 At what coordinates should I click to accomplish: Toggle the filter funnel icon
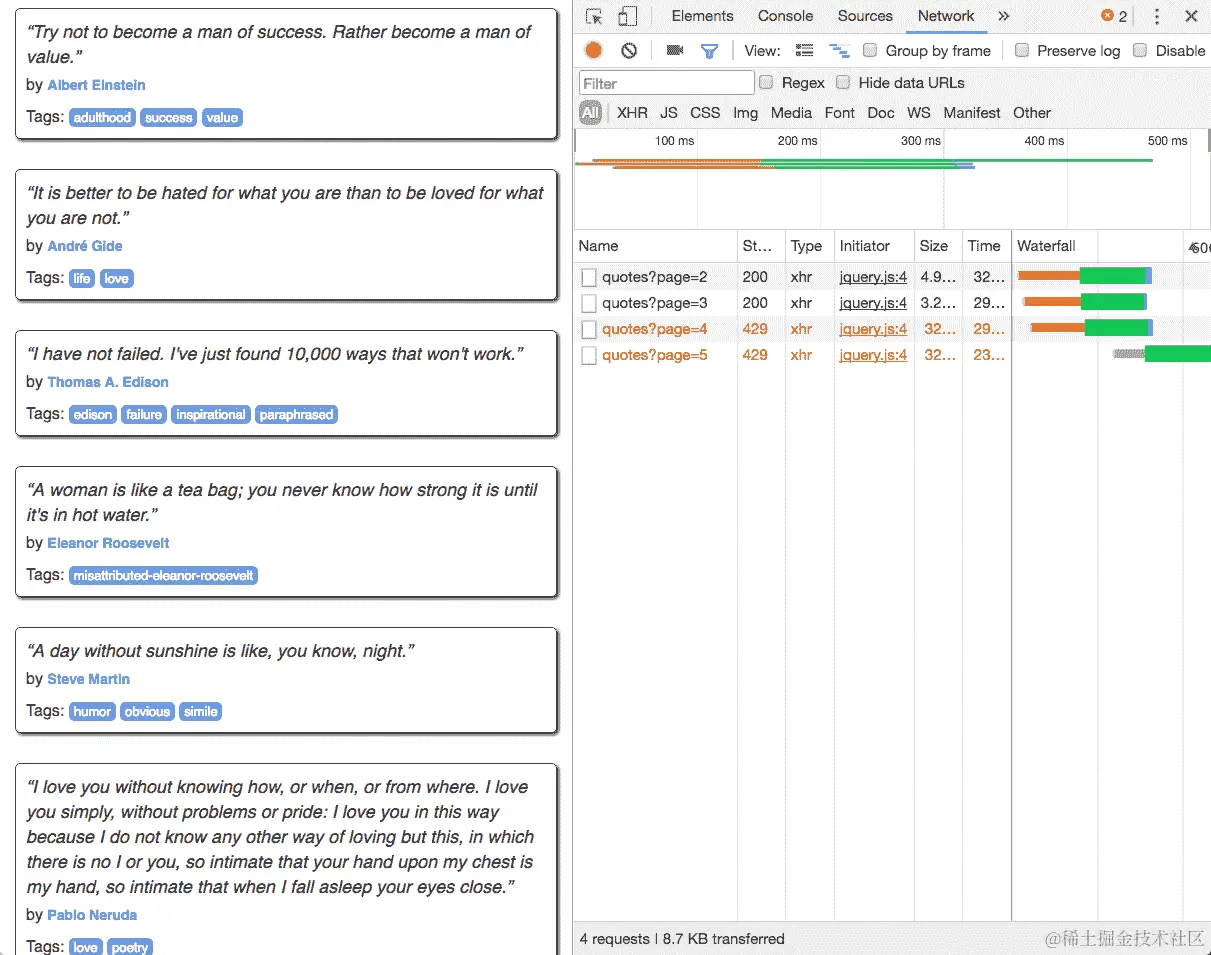click(709, 50)
